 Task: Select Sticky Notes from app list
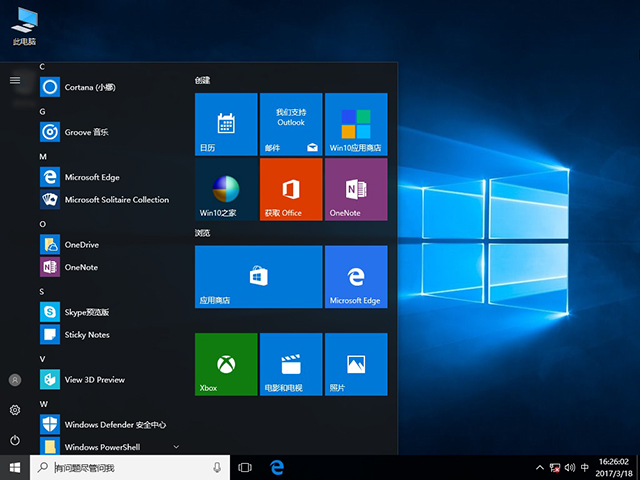[87, 334]
